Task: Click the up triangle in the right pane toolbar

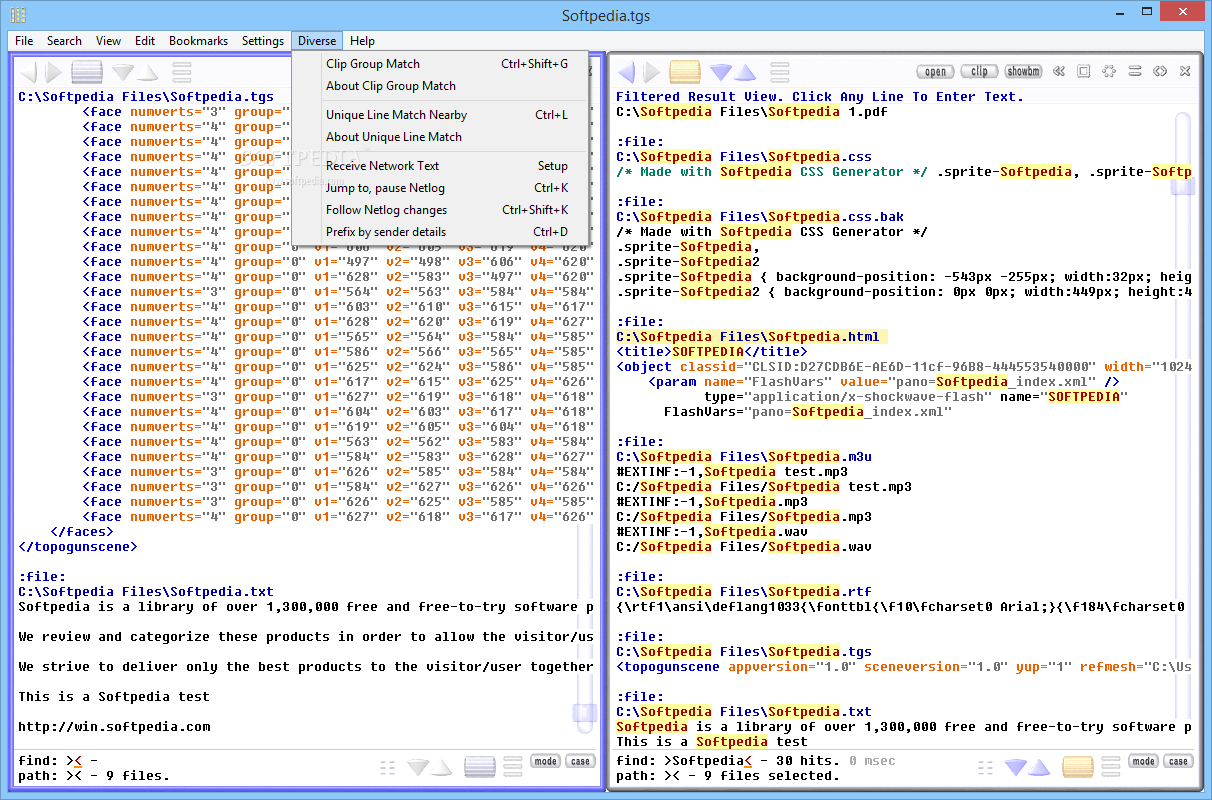Action: coord(745,72)
